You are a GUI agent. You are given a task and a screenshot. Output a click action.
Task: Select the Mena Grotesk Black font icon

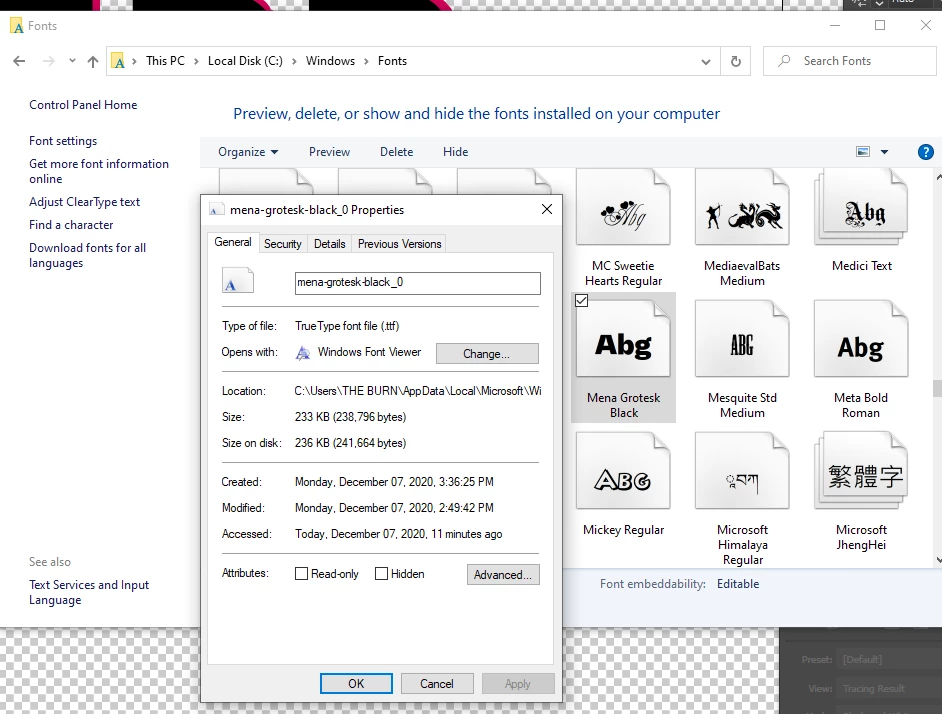(x=623, y=340)
